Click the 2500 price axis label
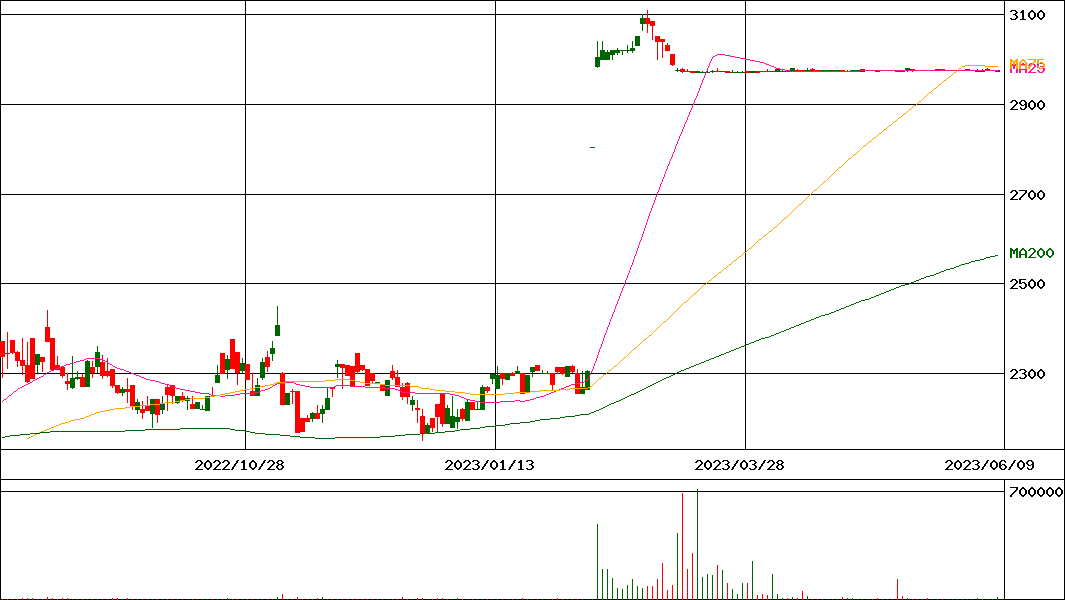This screenshot has height=600, width=1065. point(1027,284)
